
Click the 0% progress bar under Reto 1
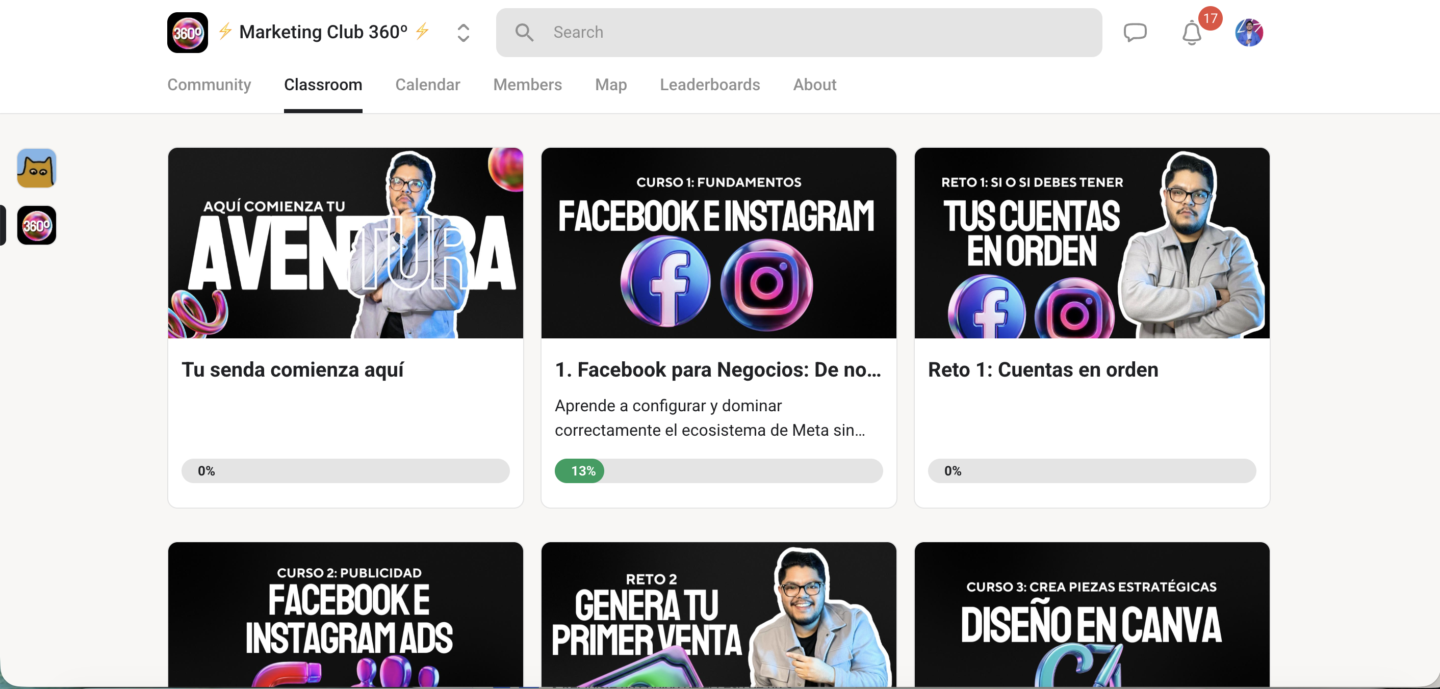[x=1092, y=471]
